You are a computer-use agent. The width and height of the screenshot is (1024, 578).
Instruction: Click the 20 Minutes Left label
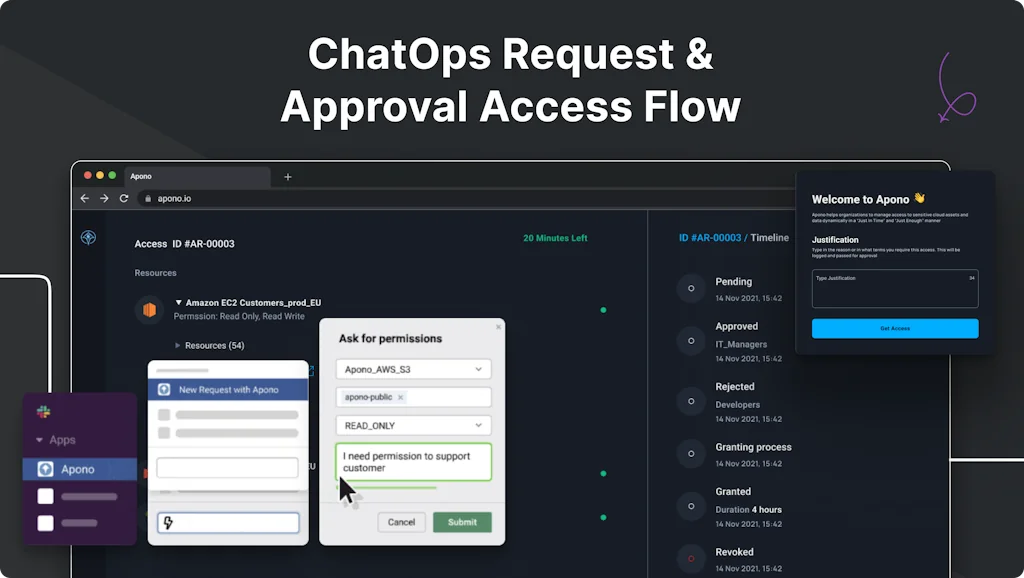[555, 238]
